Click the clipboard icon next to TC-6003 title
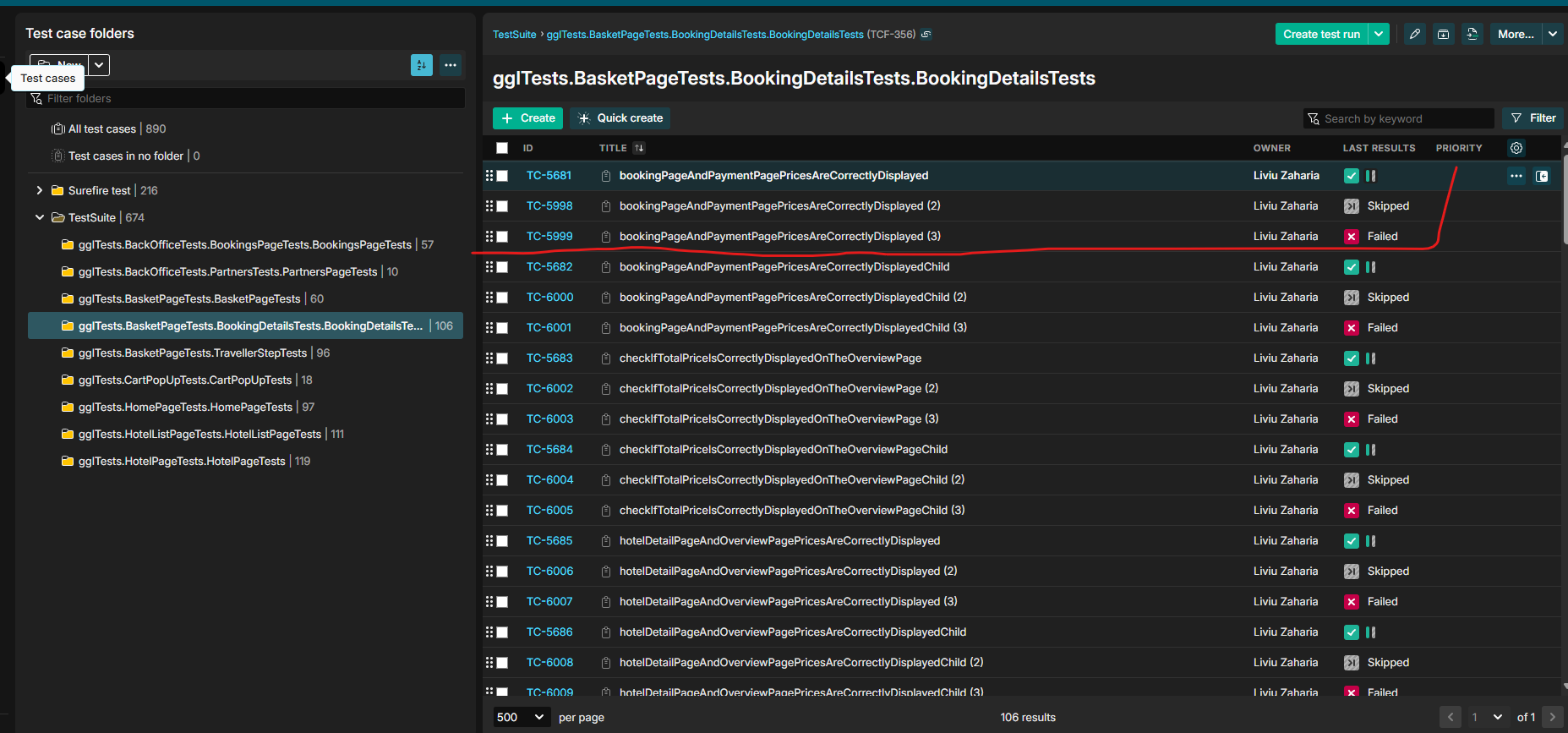Screen dimensions: 1568x733 click(606, 419)
